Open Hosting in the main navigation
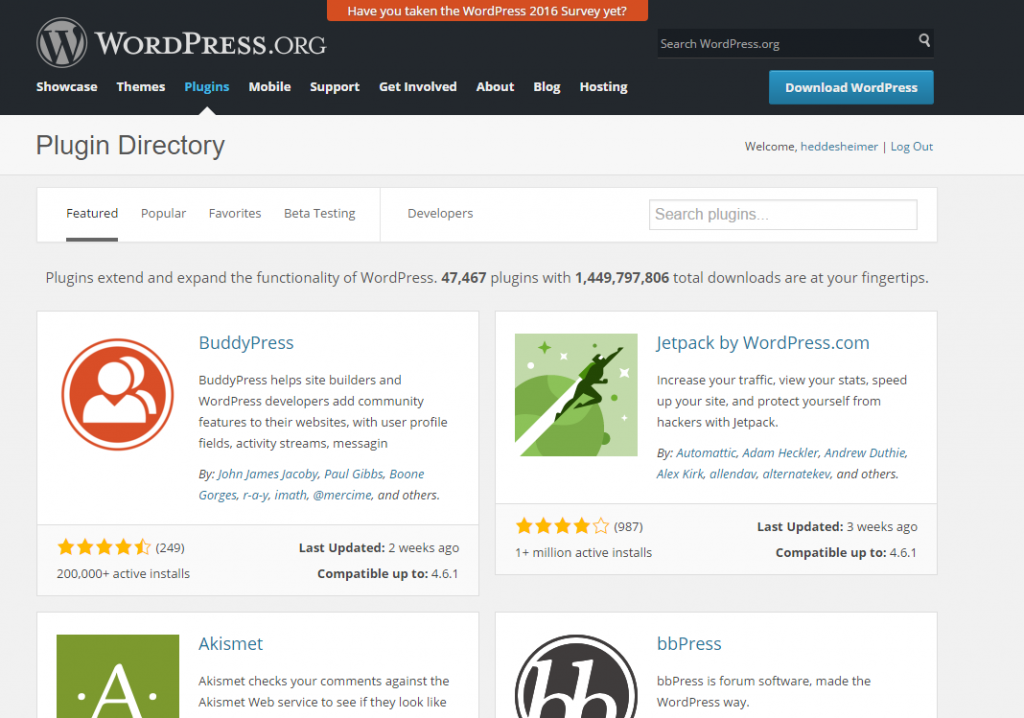The height and width of the screenshot is (718, 1024). 603,87
